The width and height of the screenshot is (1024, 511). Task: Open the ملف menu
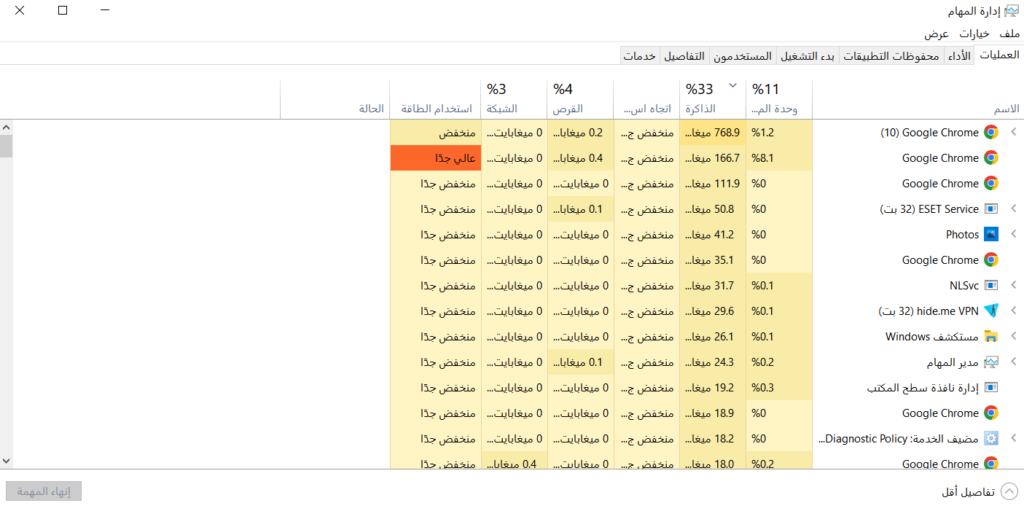pos(1008,34)
